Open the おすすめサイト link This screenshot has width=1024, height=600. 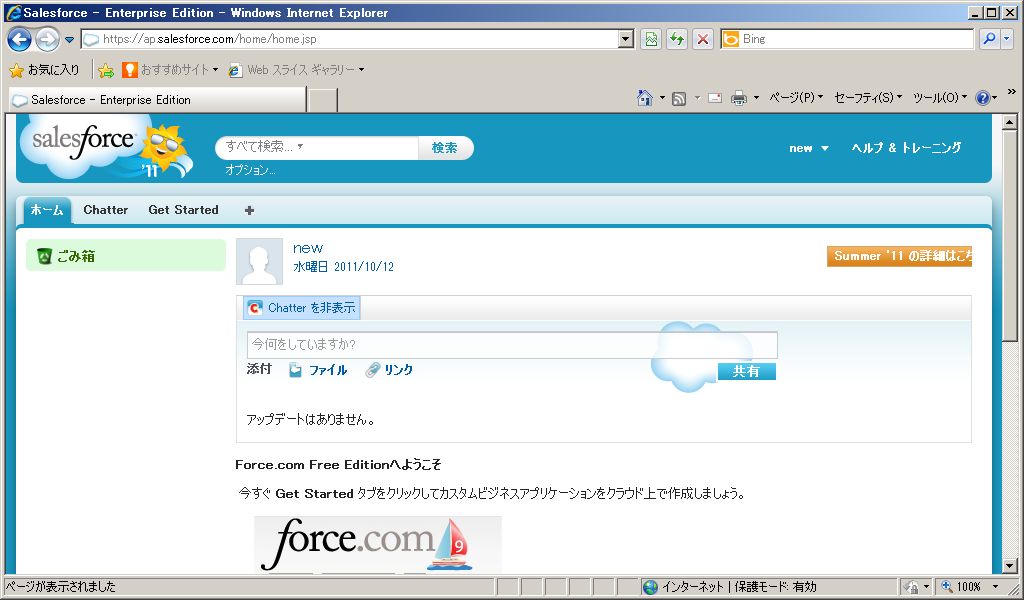170,70
